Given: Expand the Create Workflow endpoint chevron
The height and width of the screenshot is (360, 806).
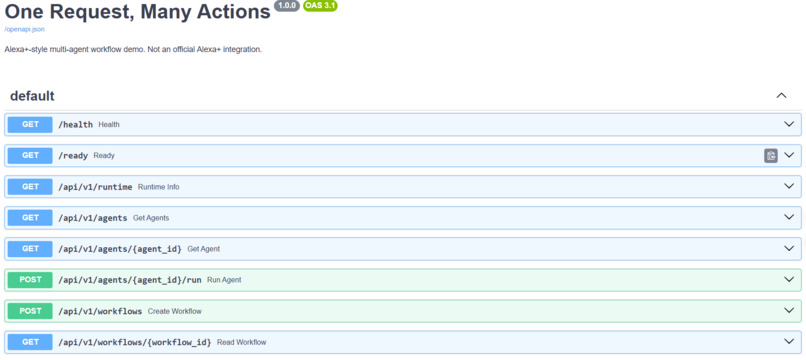Looking at the screenshot, I should [x=789, y=311].
